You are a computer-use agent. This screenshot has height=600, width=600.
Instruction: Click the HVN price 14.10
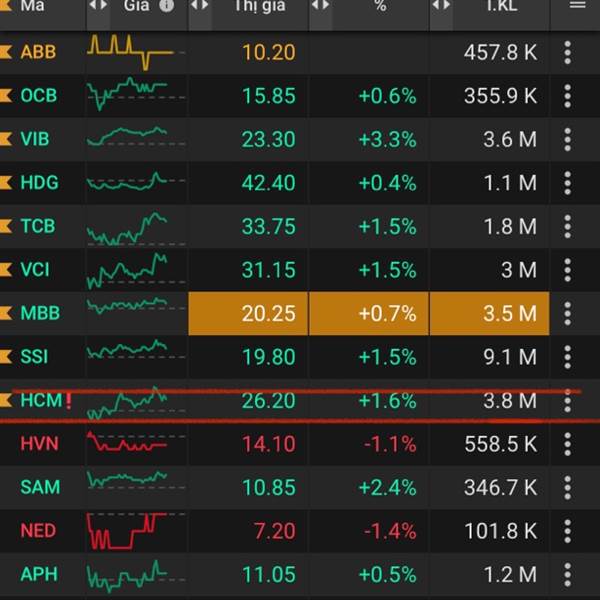pos(269,444)
